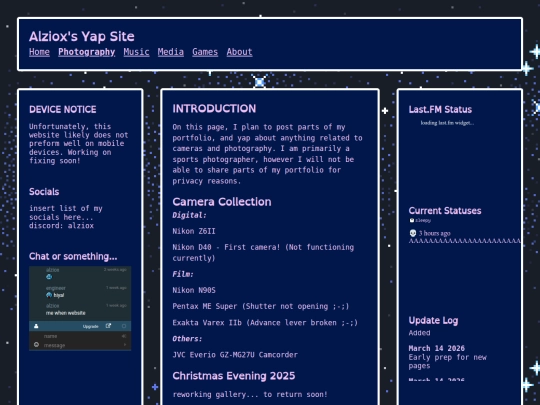The width and height of the screenshot is (540, 405).
Task: Click the emoji beside 'hiya!' chat message
Action: coord(49,295)
